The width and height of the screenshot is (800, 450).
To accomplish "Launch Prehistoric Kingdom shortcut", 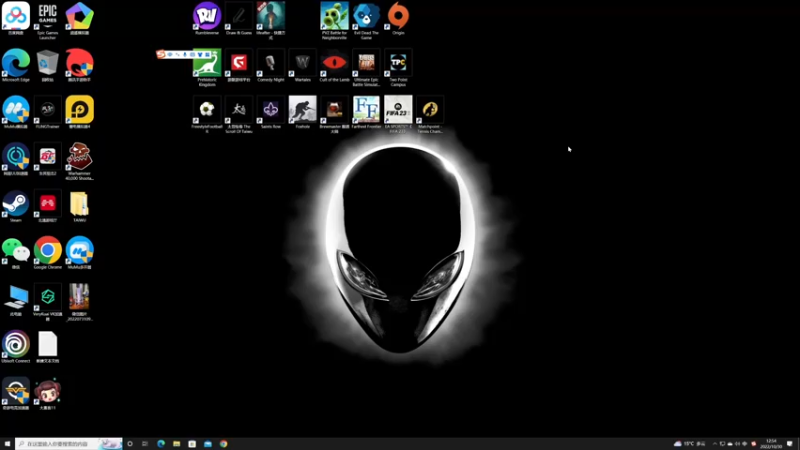I will (207, 67).
